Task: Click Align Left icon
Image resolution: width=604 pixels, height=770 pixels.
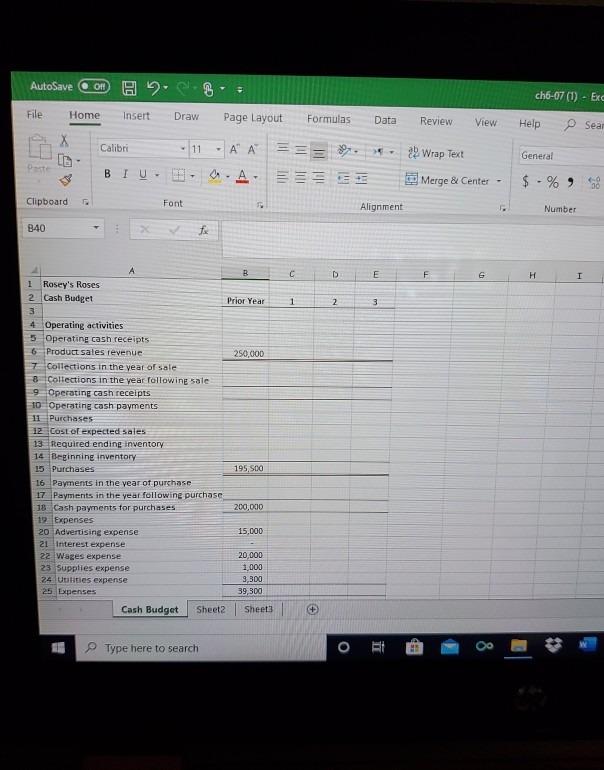Action: 282,177
